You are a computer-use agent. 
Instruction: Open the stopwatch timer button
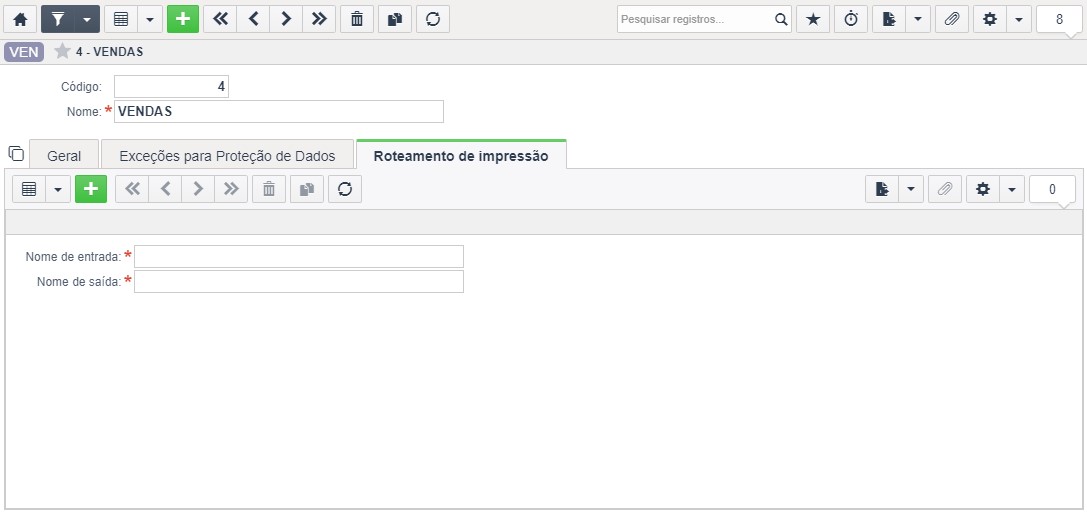851,19
